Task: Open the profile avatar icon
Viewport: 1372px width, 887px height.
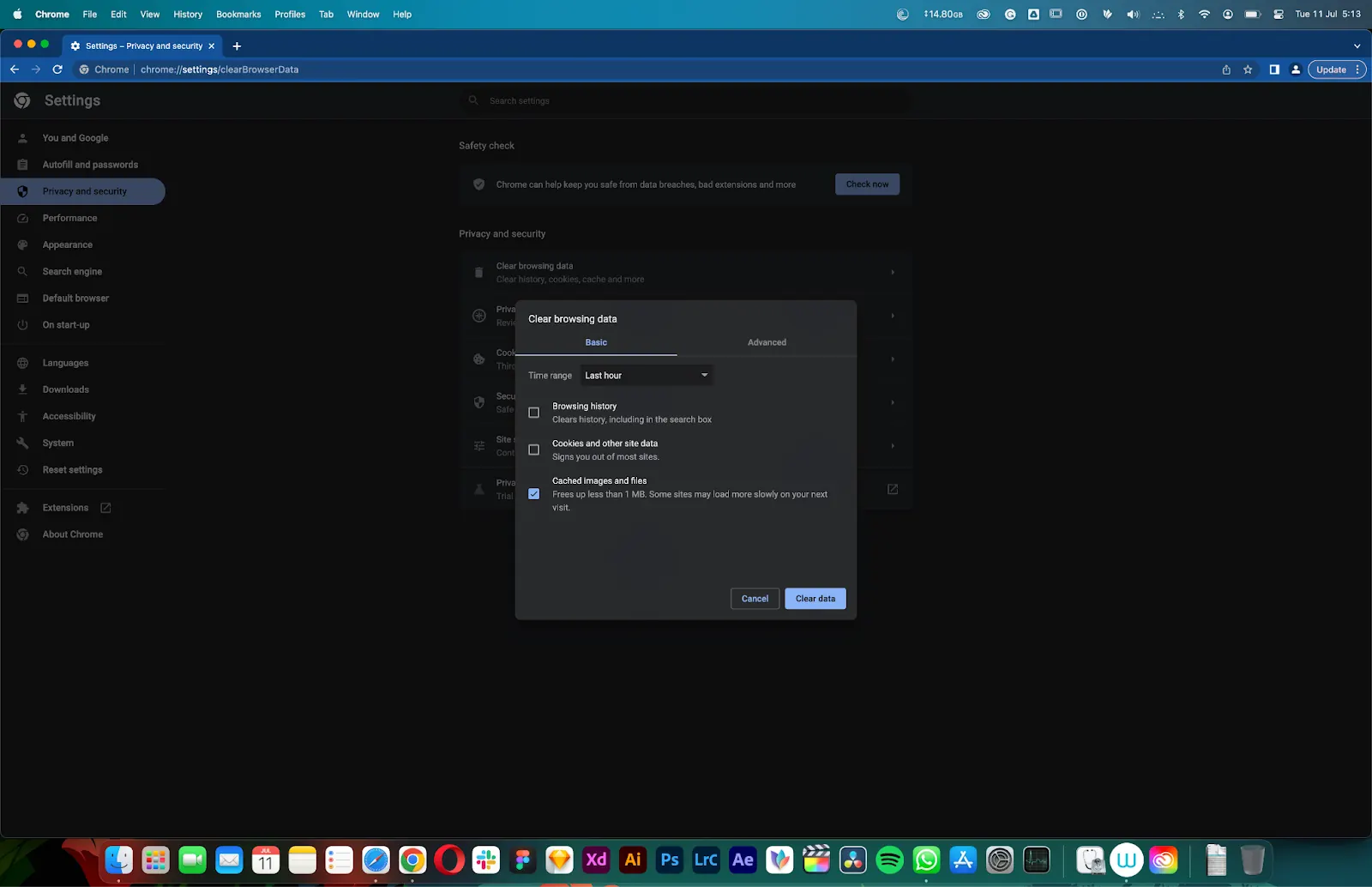Action: [1296, 69]
